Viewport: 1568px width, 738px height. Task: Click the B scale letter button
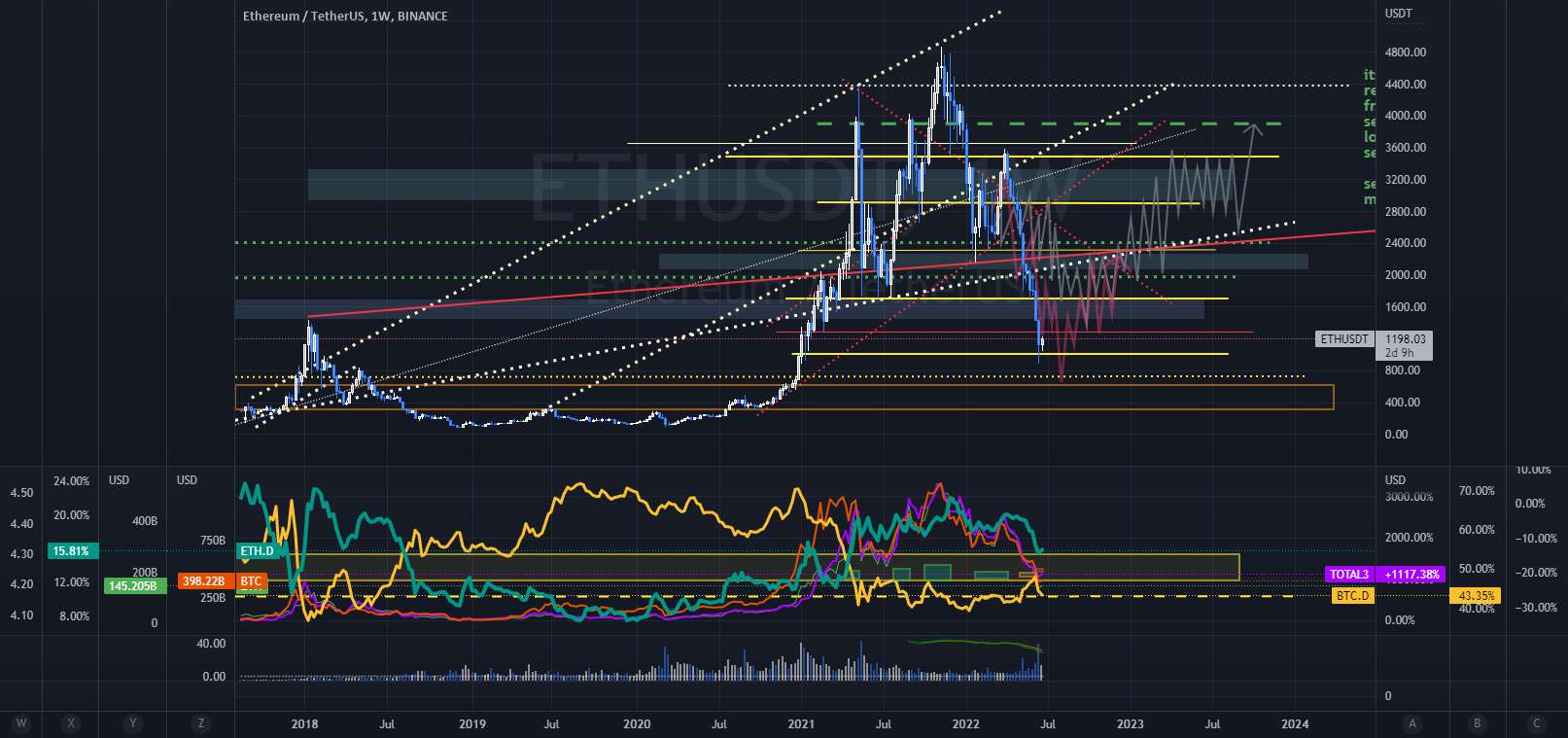coord(1477,723)
